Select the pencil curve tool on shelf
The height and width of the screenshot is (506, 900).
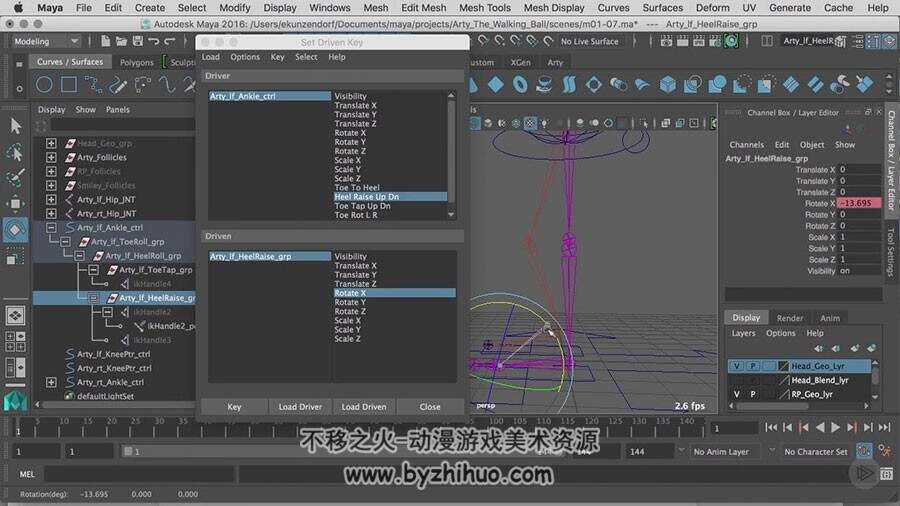point(118,85)
